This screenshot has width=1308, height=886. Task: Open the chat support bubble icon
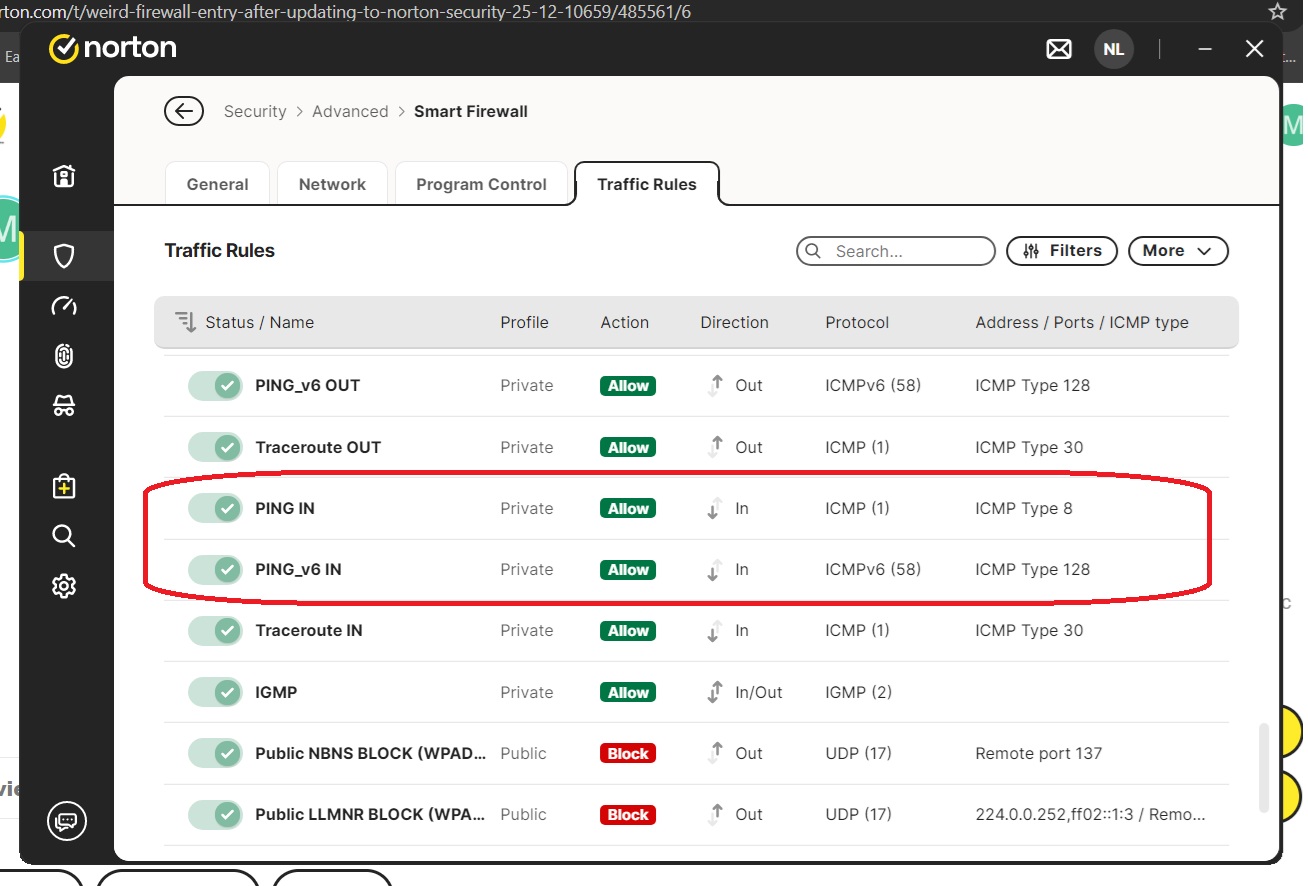point(67,821)
